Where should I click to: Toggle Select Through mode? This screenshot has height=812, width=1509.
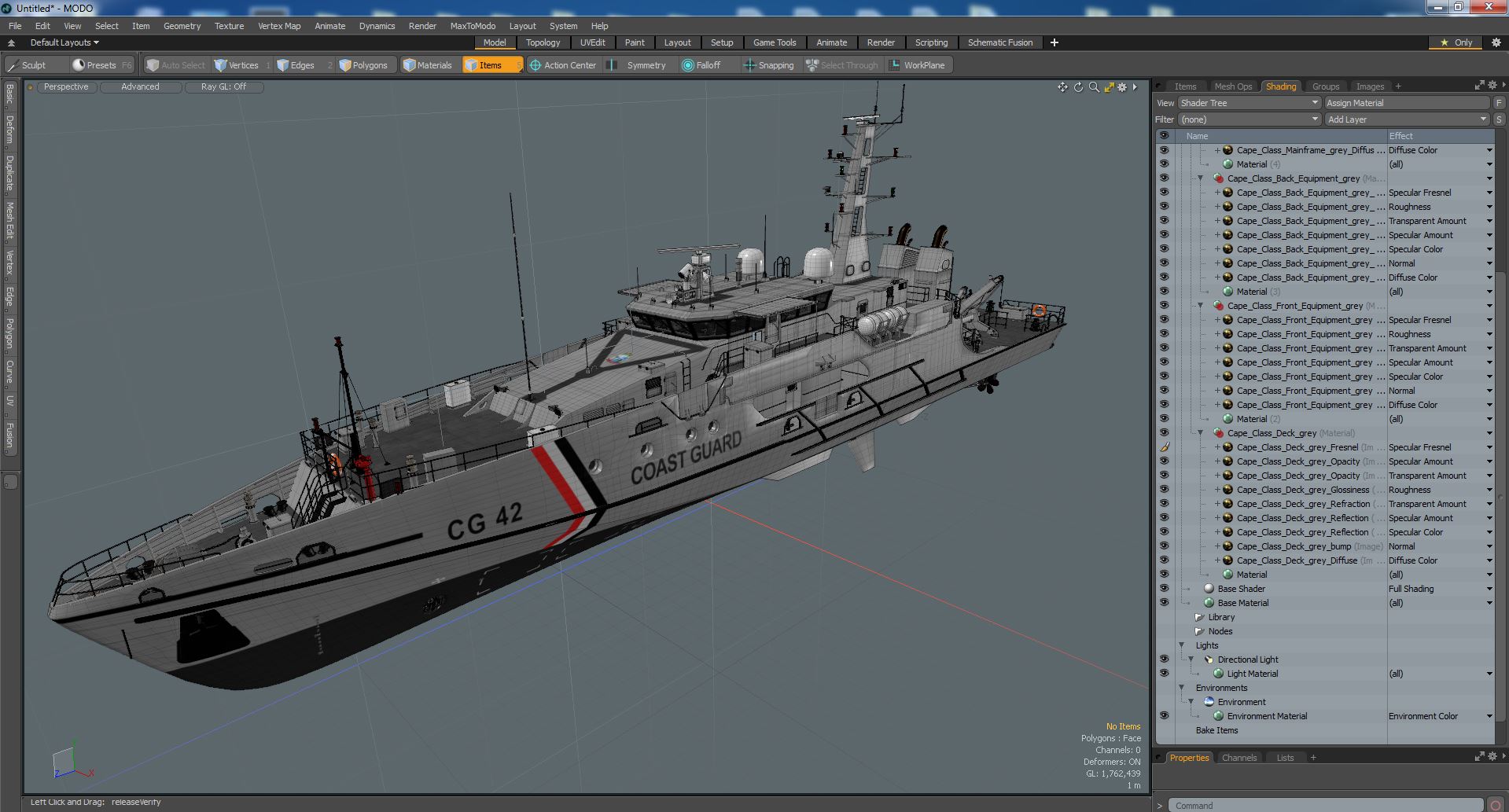tap(842, 65)
